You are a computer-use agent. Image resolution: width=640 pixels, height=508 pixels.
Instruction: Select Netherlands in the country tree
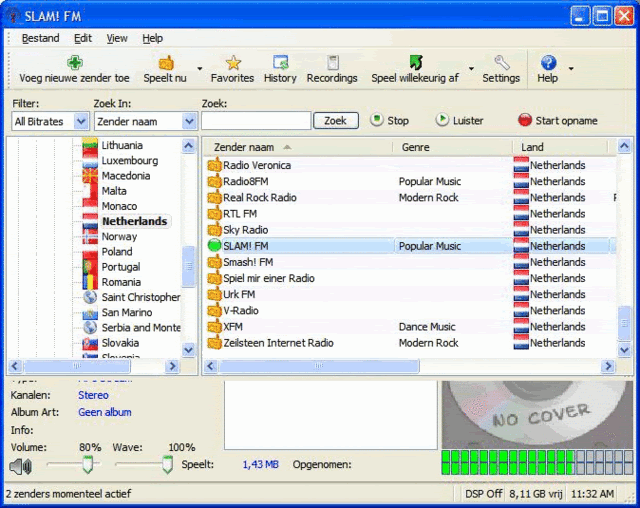(135, 221)
